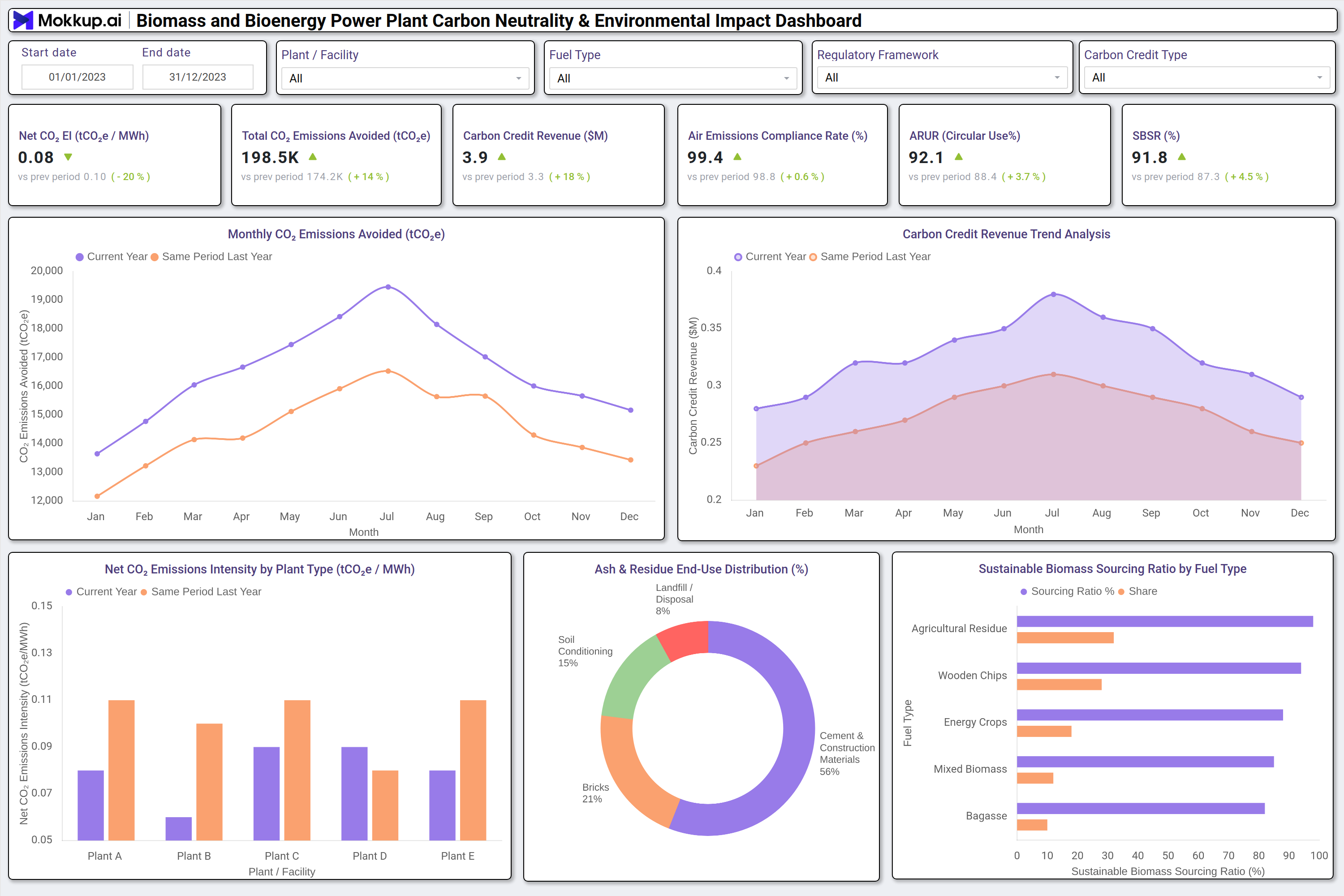Click the Plant B axis label
This screenshot has width=1344, height=896.
194,856
